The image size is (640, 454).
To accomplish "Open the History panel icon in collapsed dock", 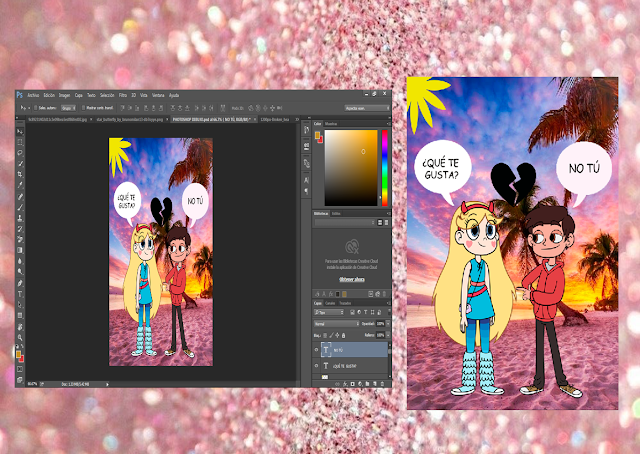I will [x=307, y=130].
